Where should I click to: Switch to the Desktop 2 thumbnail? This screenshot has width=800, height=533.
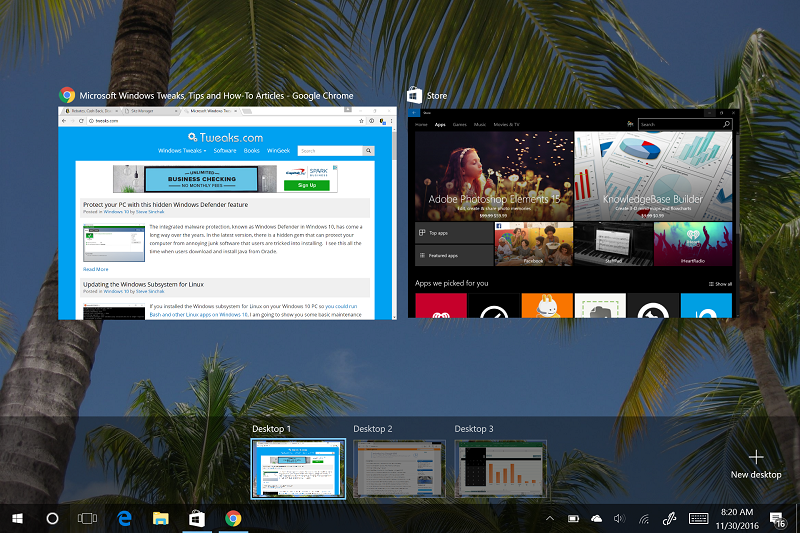pos(399,469)
